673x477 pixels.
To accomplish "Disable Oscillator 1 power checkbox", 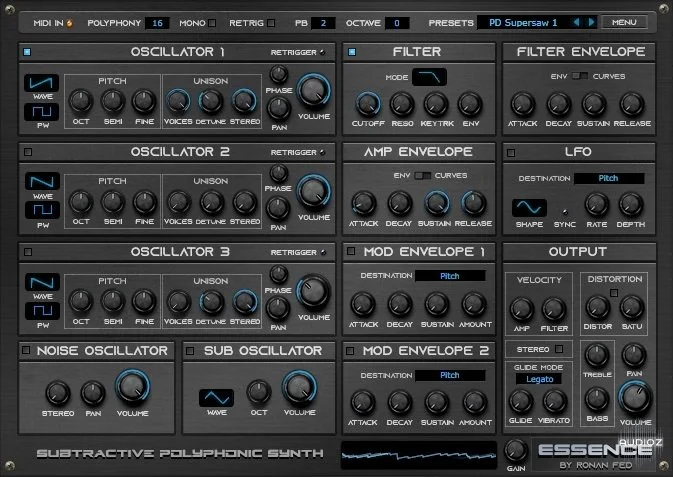I will (27, 52).
